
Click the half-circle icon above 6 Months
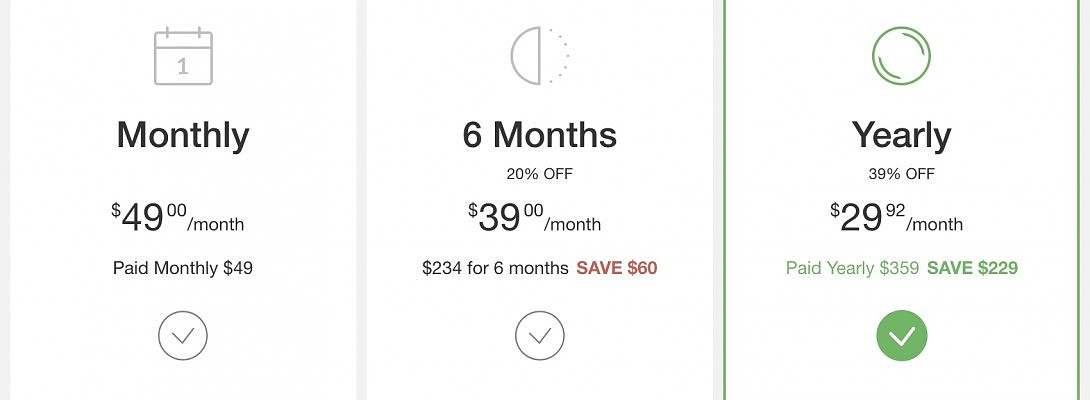(539, 54)
